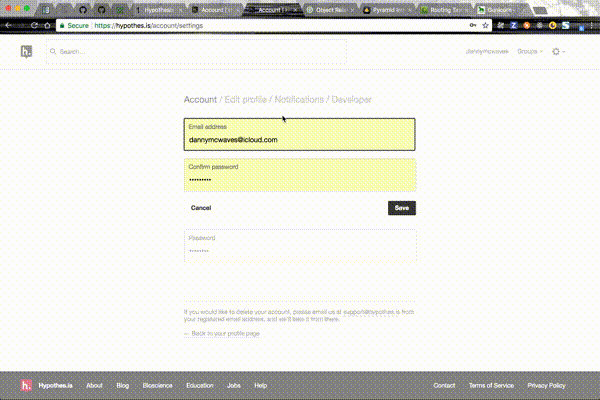Open the About footer link
This screenshot has width=600, height=400.
click(x=95, y=385)
